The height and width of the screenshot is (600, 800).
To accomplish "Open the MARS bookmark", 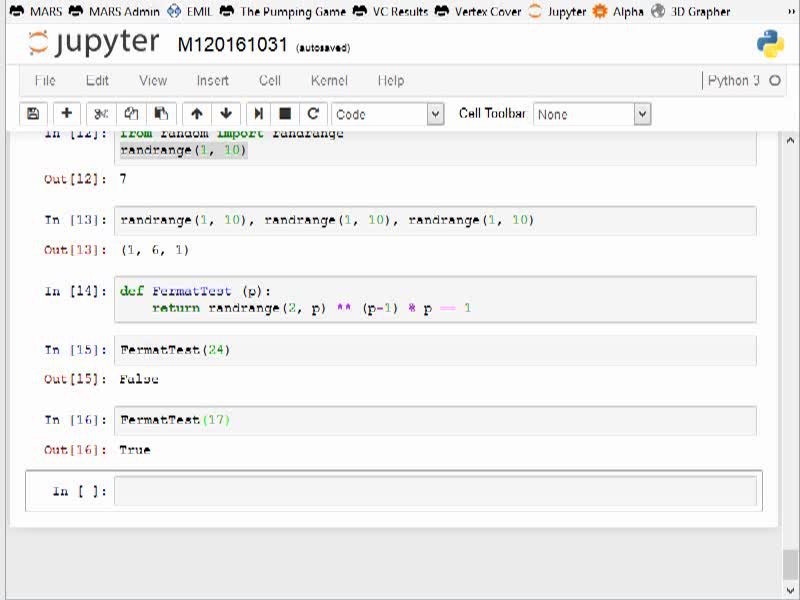I will 36,11.
